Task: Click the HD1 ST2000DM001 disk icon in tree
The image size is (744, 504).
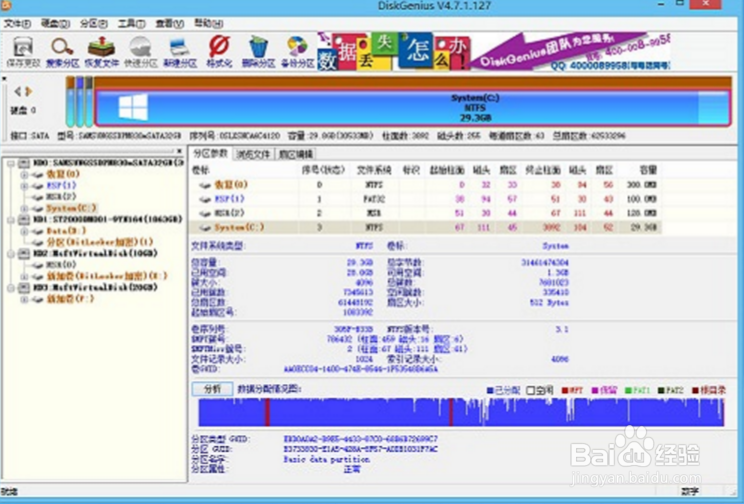Action: (24, 219)
